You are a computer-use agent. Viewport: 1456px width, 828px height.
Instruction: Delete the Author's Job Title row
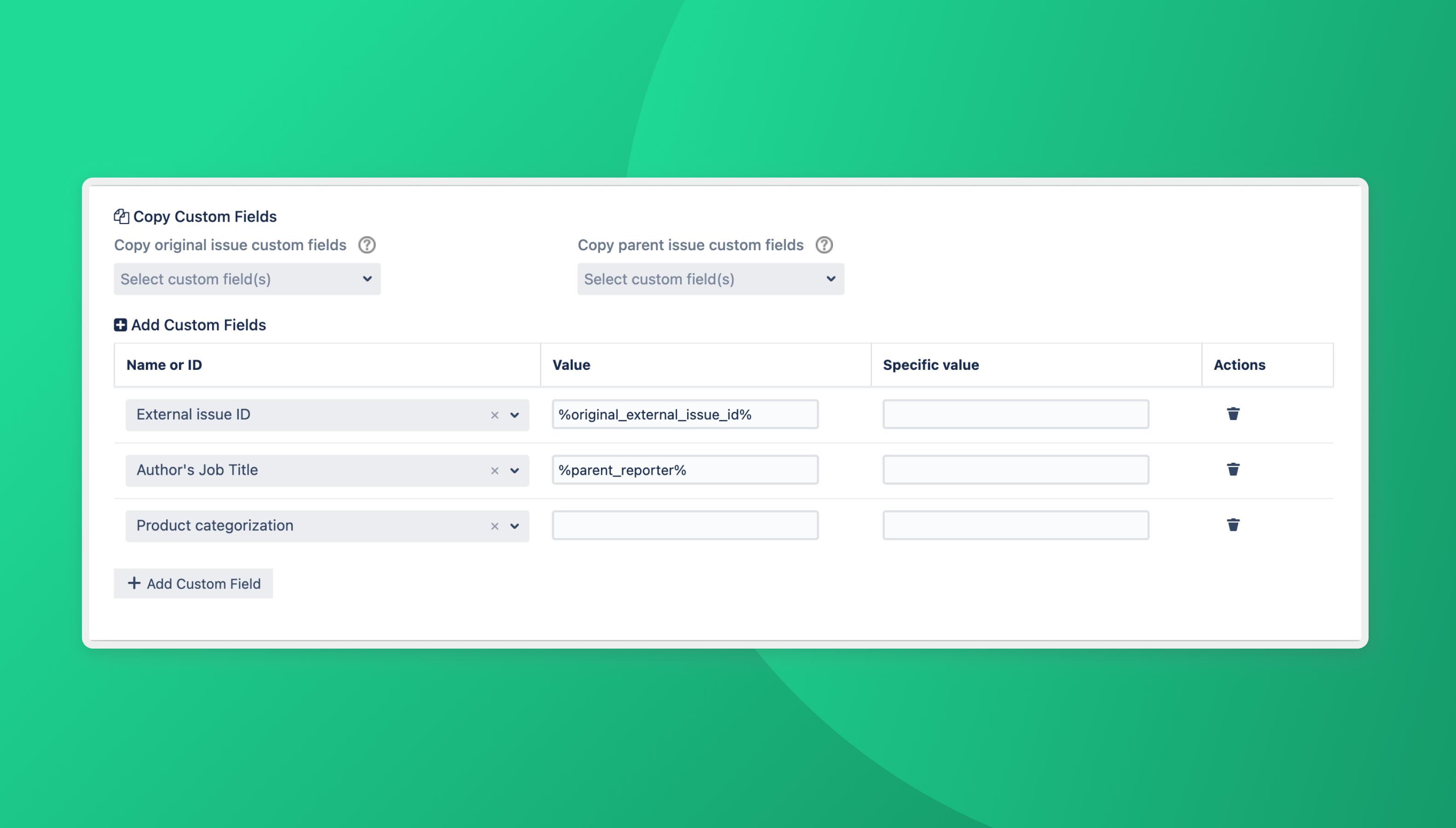tap(1232, 470)
